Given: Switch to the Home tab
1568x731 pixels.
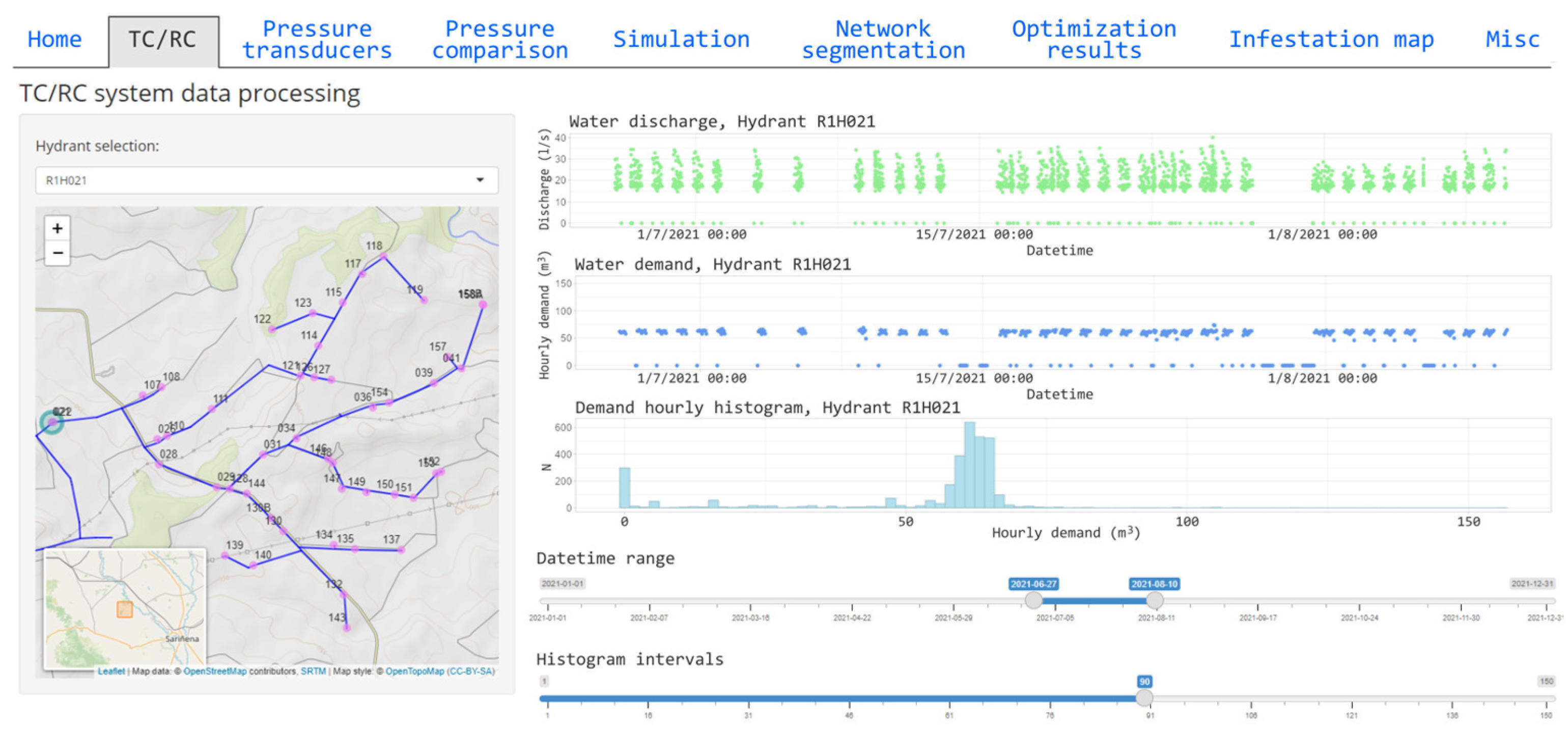Looking at the screenshot, I should click(x=54, y=40).
